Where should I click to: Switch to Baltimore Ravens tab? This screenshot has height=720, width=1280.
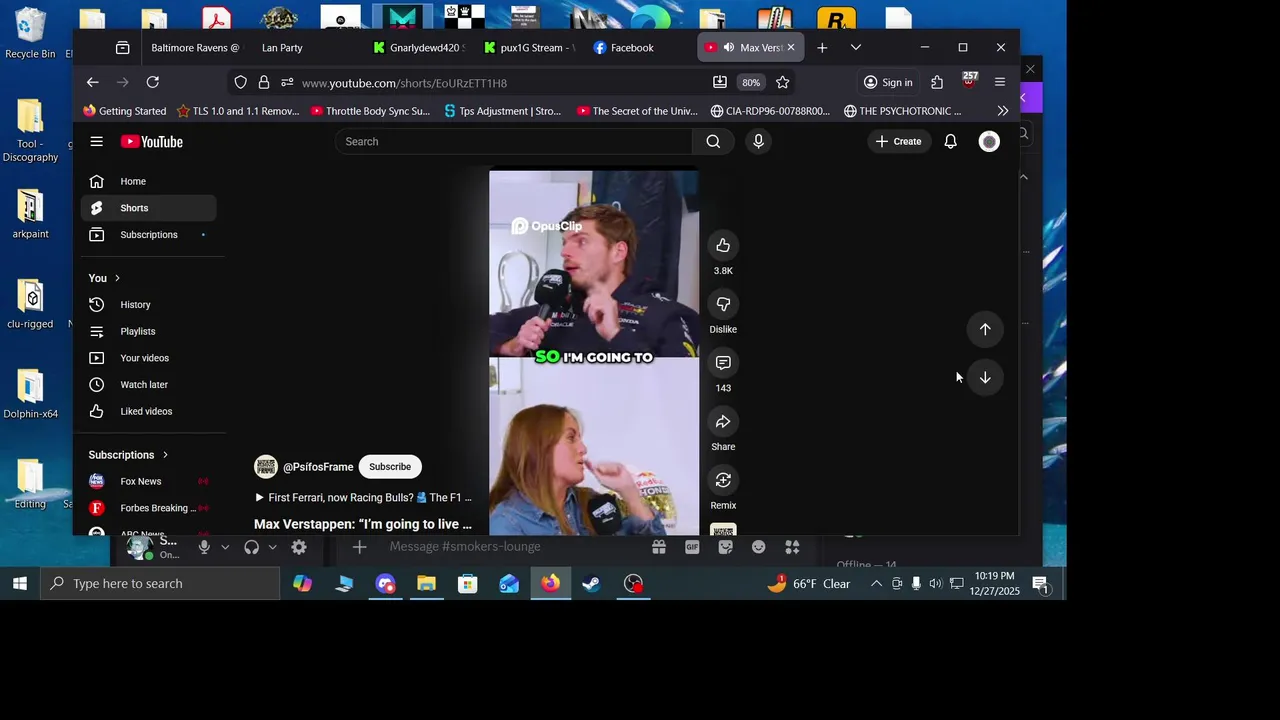click(x=195, y=47)
